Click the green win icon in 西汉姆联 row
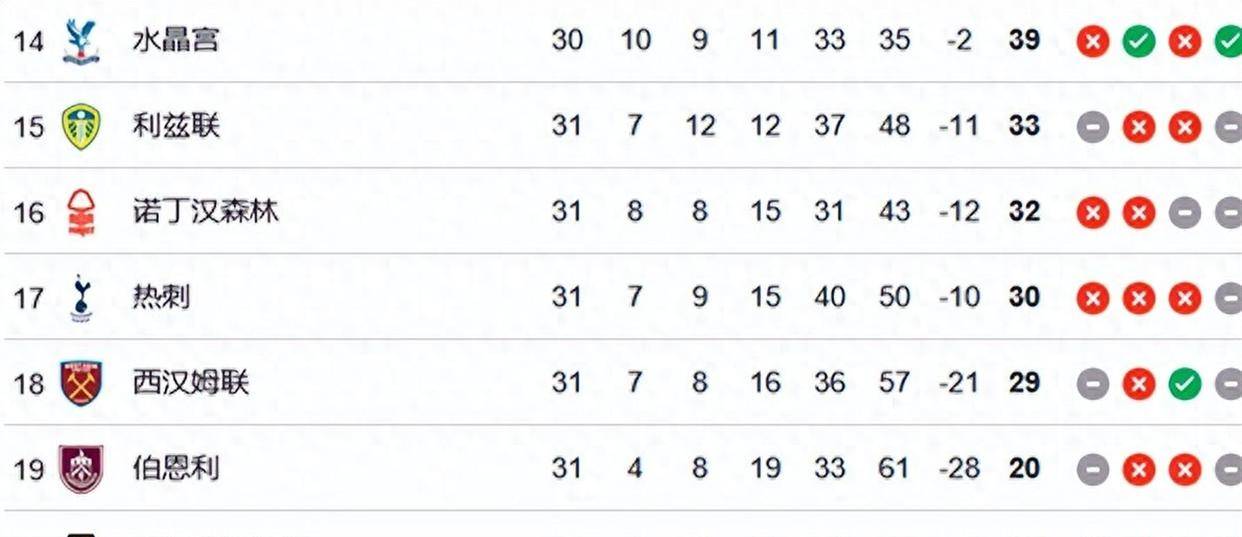 (x=1184, y=383)
